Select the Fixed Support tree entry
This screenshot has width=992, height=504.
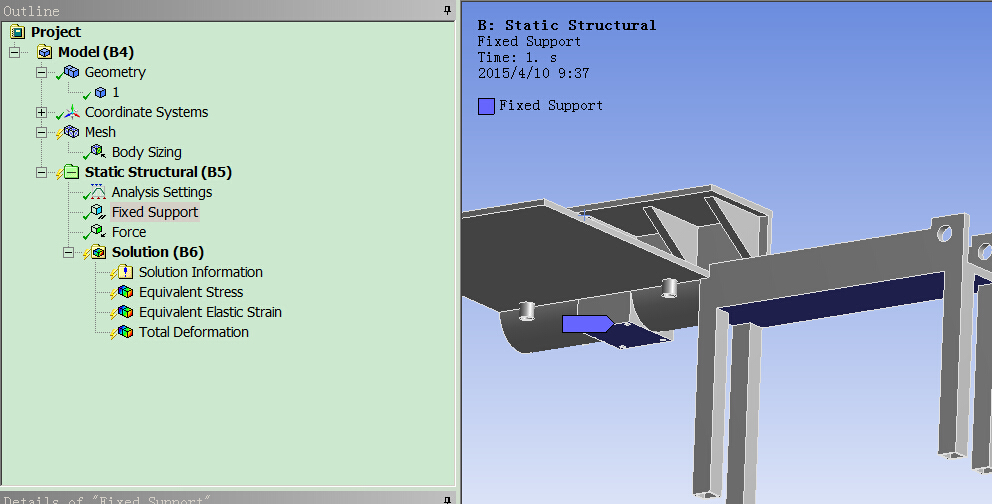tap(154, 212)
